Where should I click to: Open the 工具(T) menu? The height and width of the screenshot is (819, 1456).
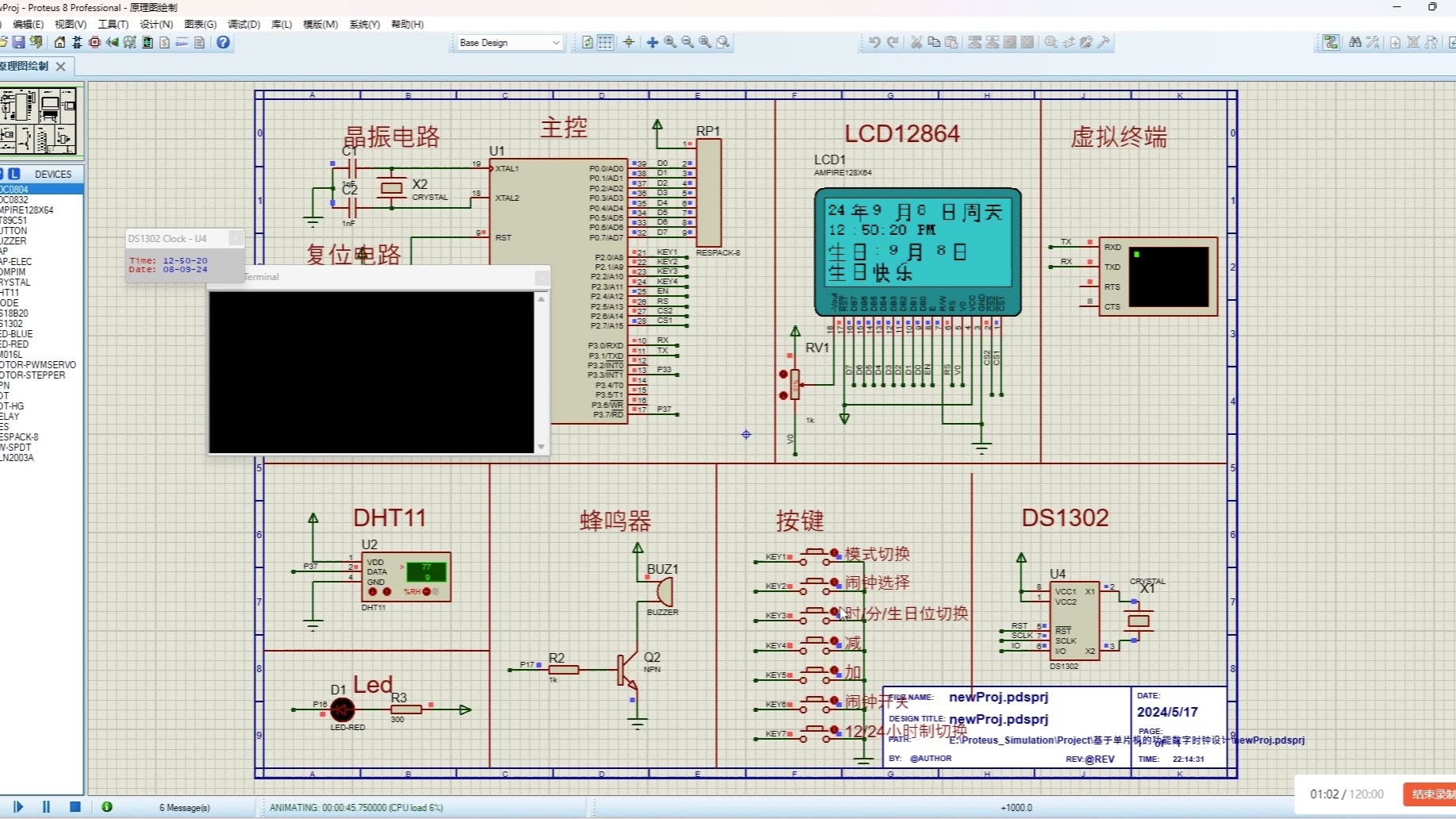113,24
